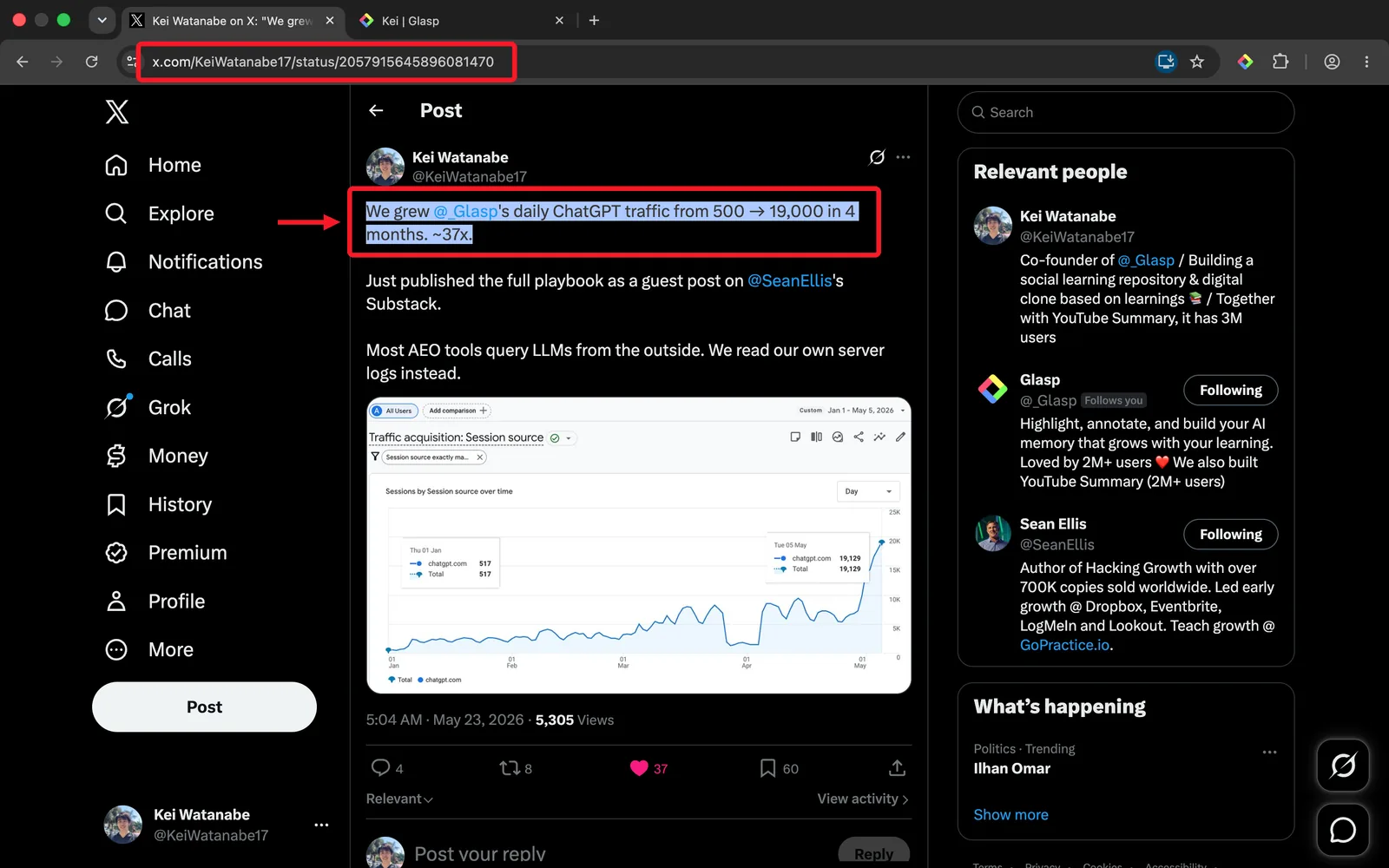Open Chrome profile icon
1389x868 pixels.
click(1332, 62)
